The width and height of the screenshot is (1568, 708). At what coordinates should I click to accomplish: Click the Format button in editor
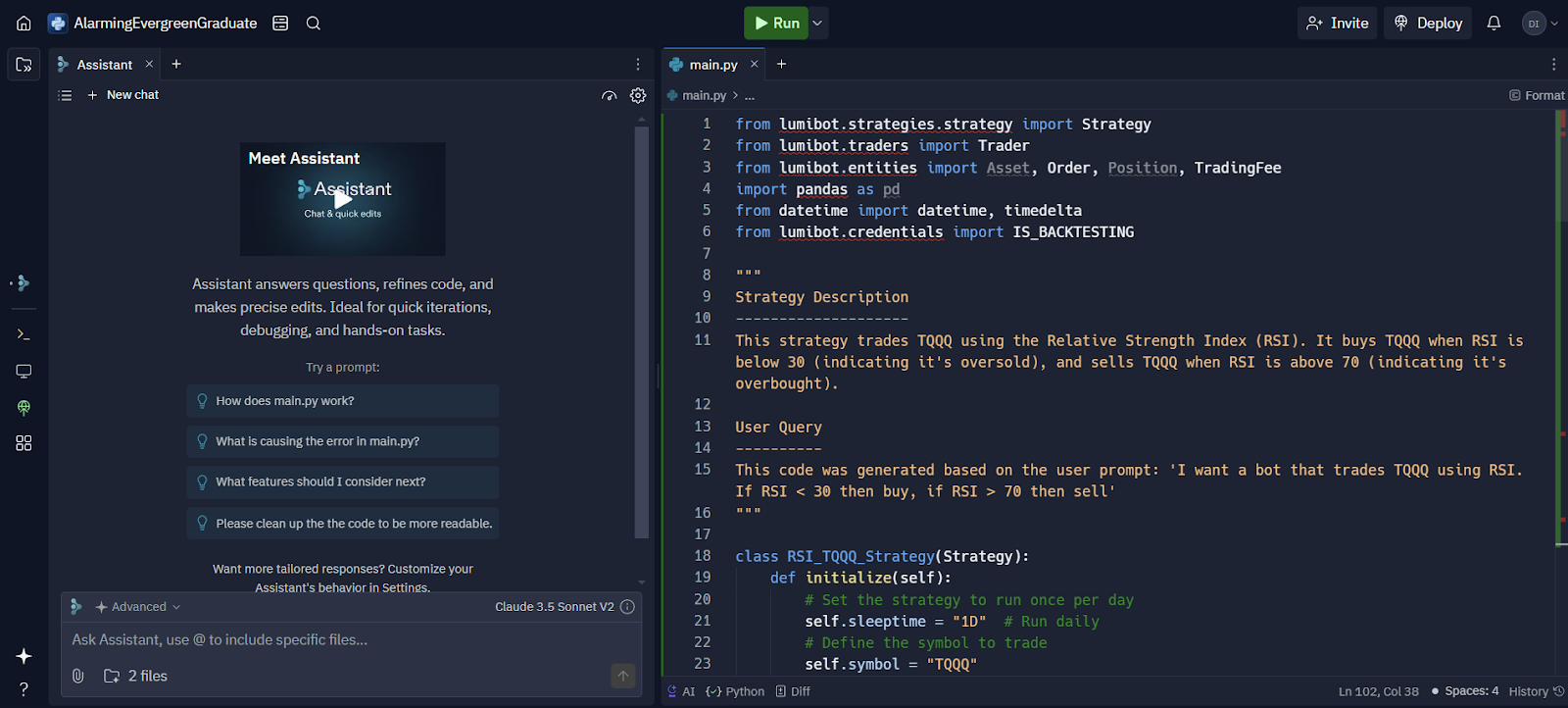1537,95
